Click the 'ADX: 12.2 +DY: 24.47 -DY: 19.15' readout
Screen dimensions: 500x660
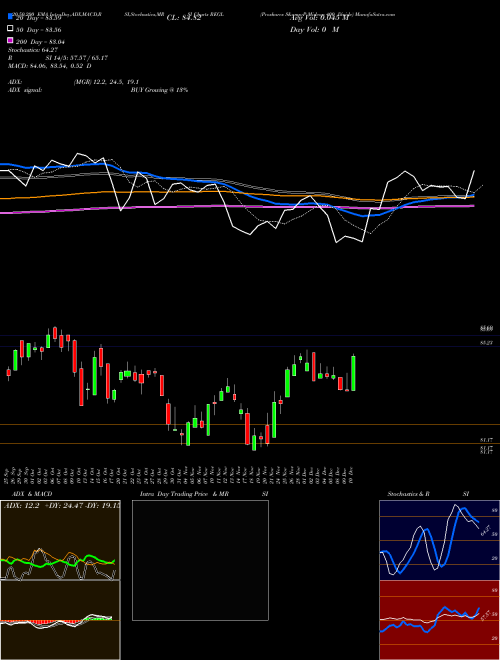[62, 506]
